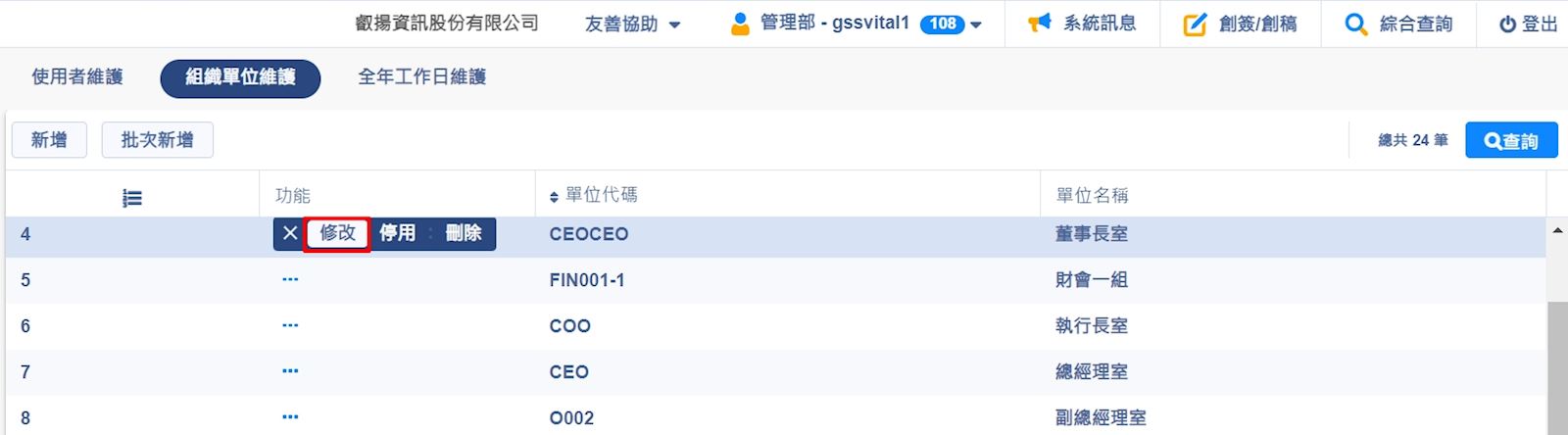This screenshot has width=1568, height=435.
Task: Open the three-dot menu for COO row
Action: click(290, 325)
